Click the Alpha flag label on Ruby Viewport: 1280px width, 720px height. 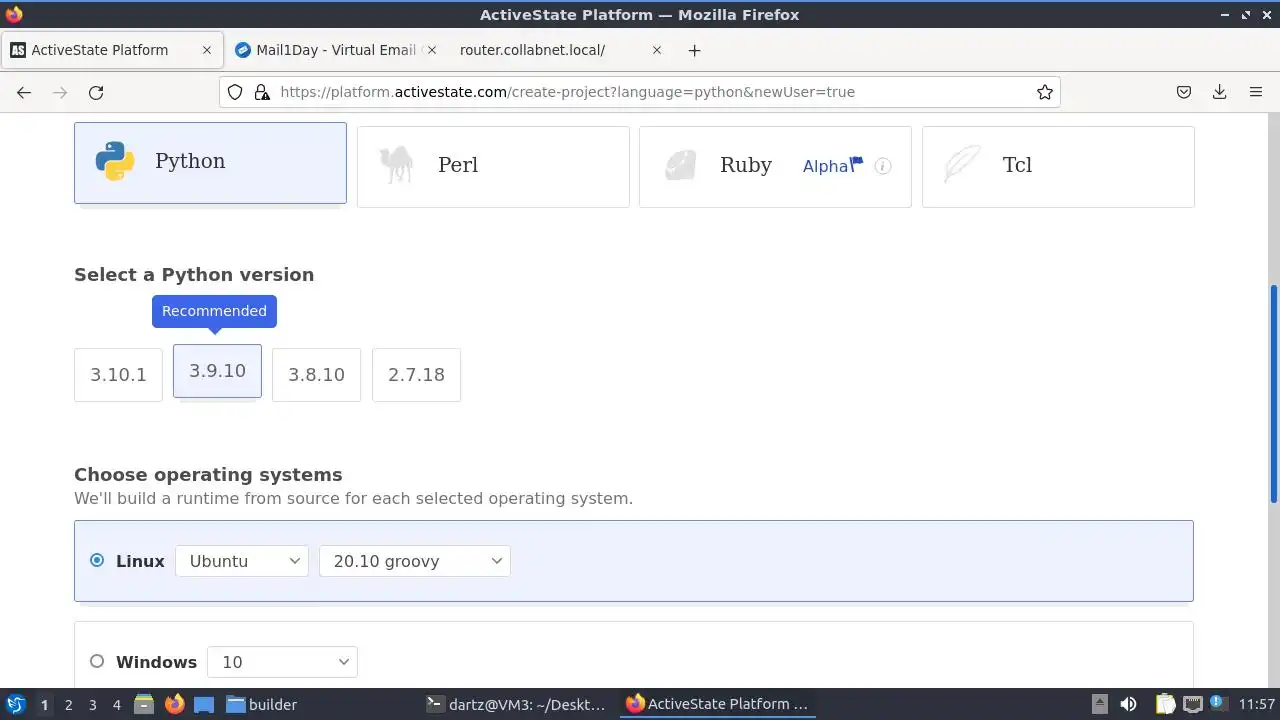[x=832, y=166]
